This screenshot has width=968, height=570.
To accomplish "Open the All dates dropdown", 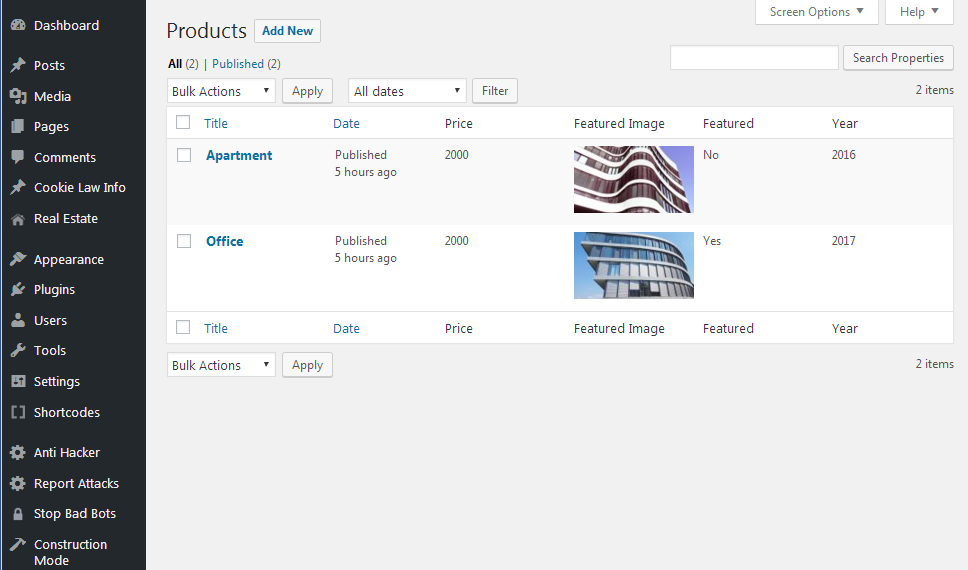I will pos(407,91).
